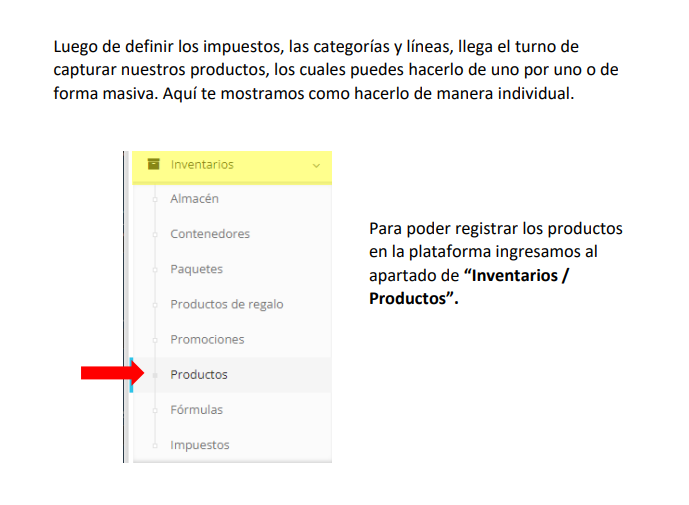Navigate to Fórmulas in sidebar

tap(196, 410)
